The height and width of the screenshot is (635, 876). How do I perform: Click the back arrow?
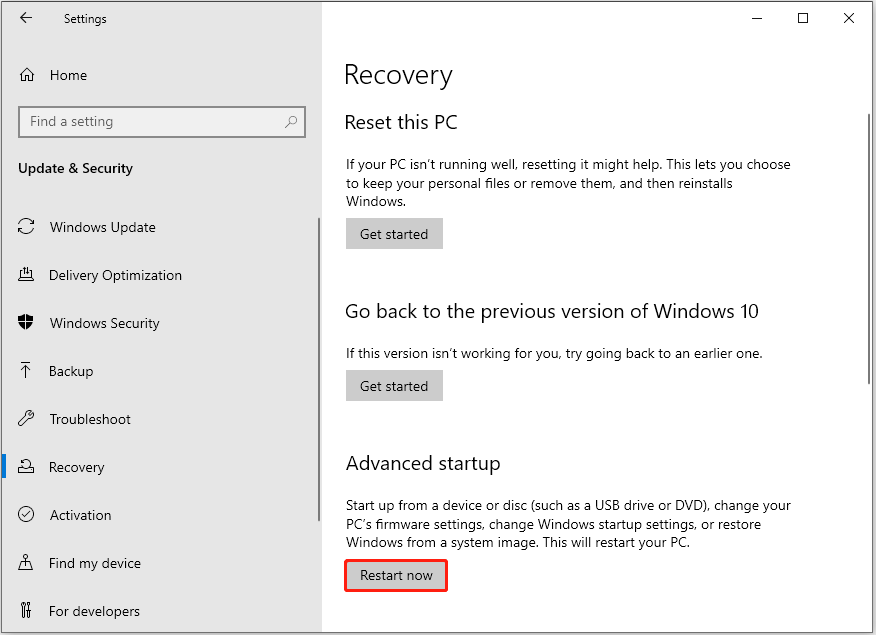coord(25,18)
